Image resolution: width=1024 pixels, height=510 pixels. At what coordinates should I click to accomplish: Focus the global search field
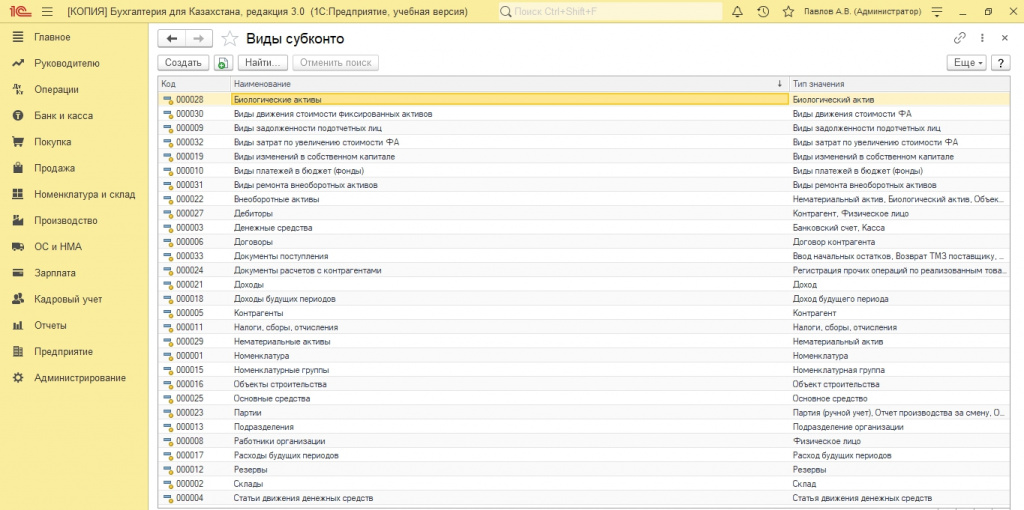pos(611,12)
